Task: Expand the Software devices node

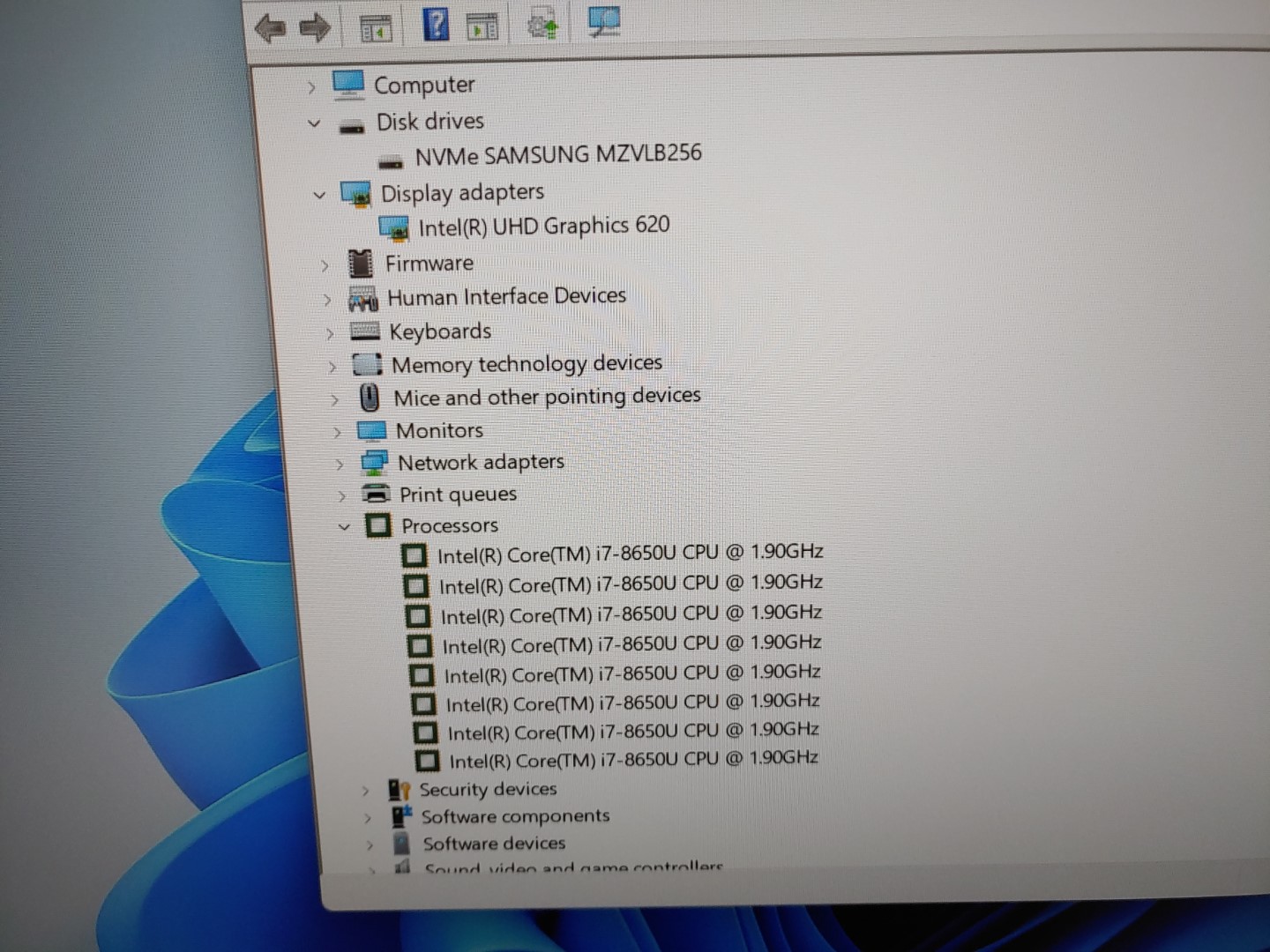Action: (x=370, y=846)
